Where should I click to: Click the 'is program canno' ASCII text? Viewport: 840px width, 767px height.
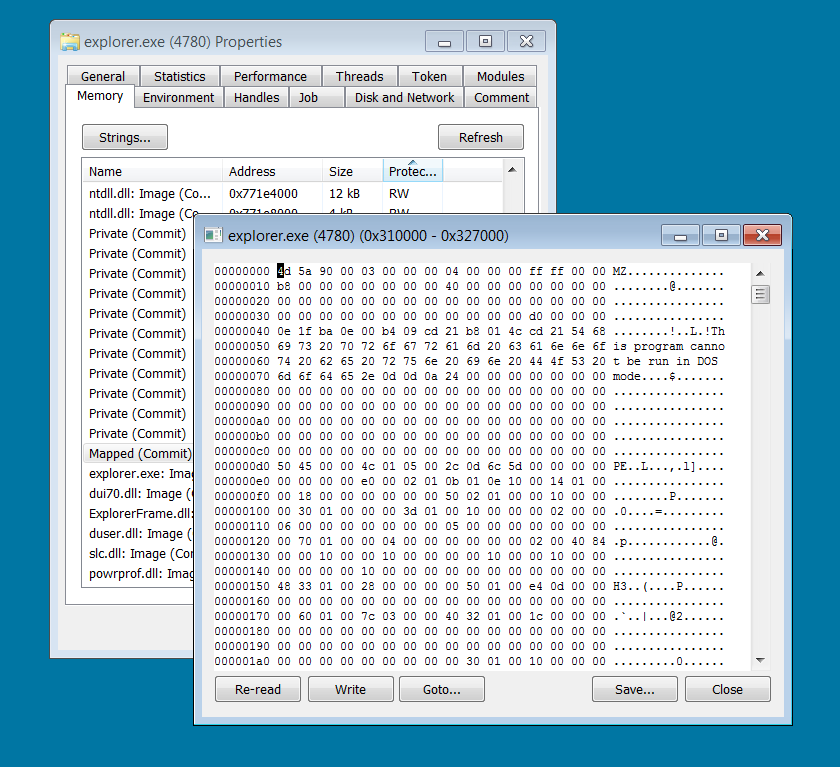pos(669,346)
